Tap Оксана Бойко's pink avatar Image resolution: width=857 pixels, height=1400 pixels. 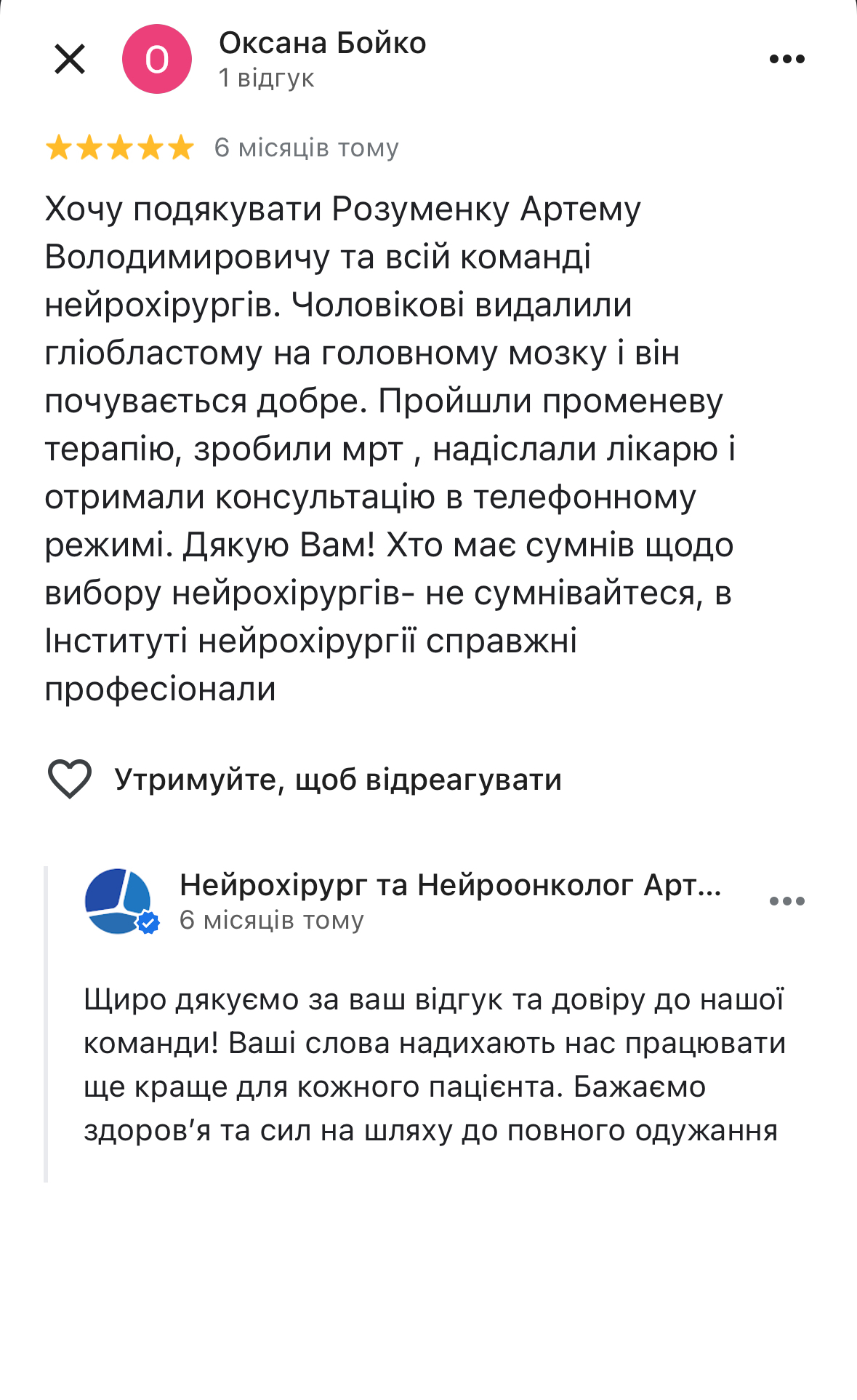(x=156, y=59)
